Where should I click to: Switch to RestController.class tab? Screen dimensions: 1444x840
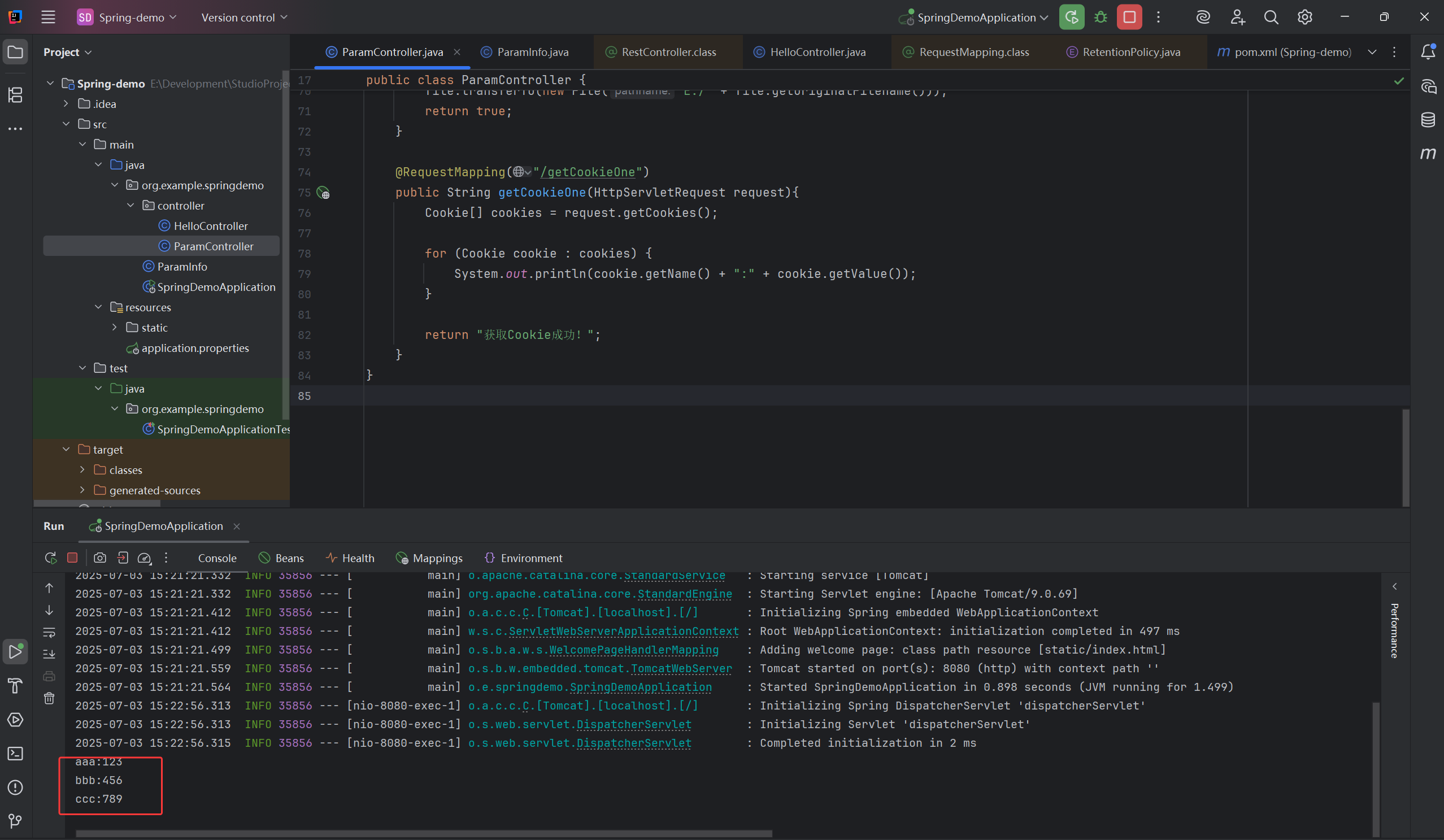[661, 52]
